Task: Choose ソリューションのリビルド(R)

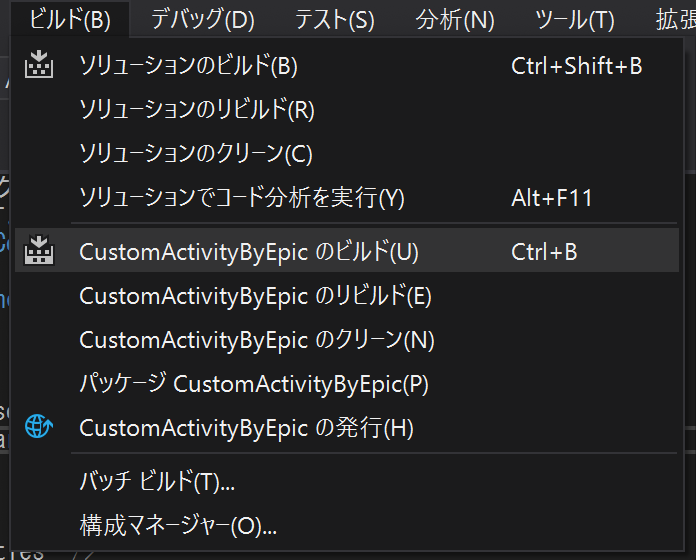Action: tap(347, 110)
